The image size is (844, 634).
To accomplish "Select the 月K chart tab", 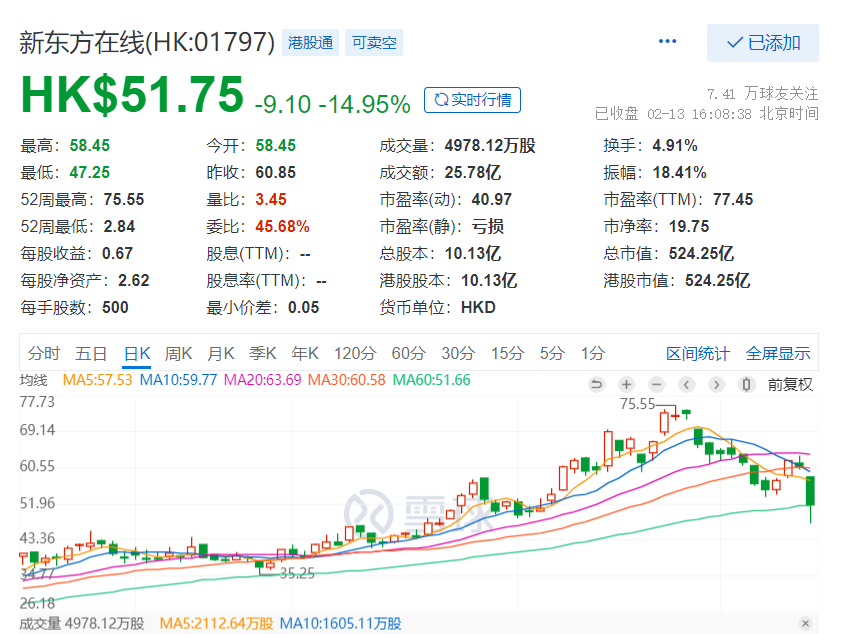I will [221, 354].
